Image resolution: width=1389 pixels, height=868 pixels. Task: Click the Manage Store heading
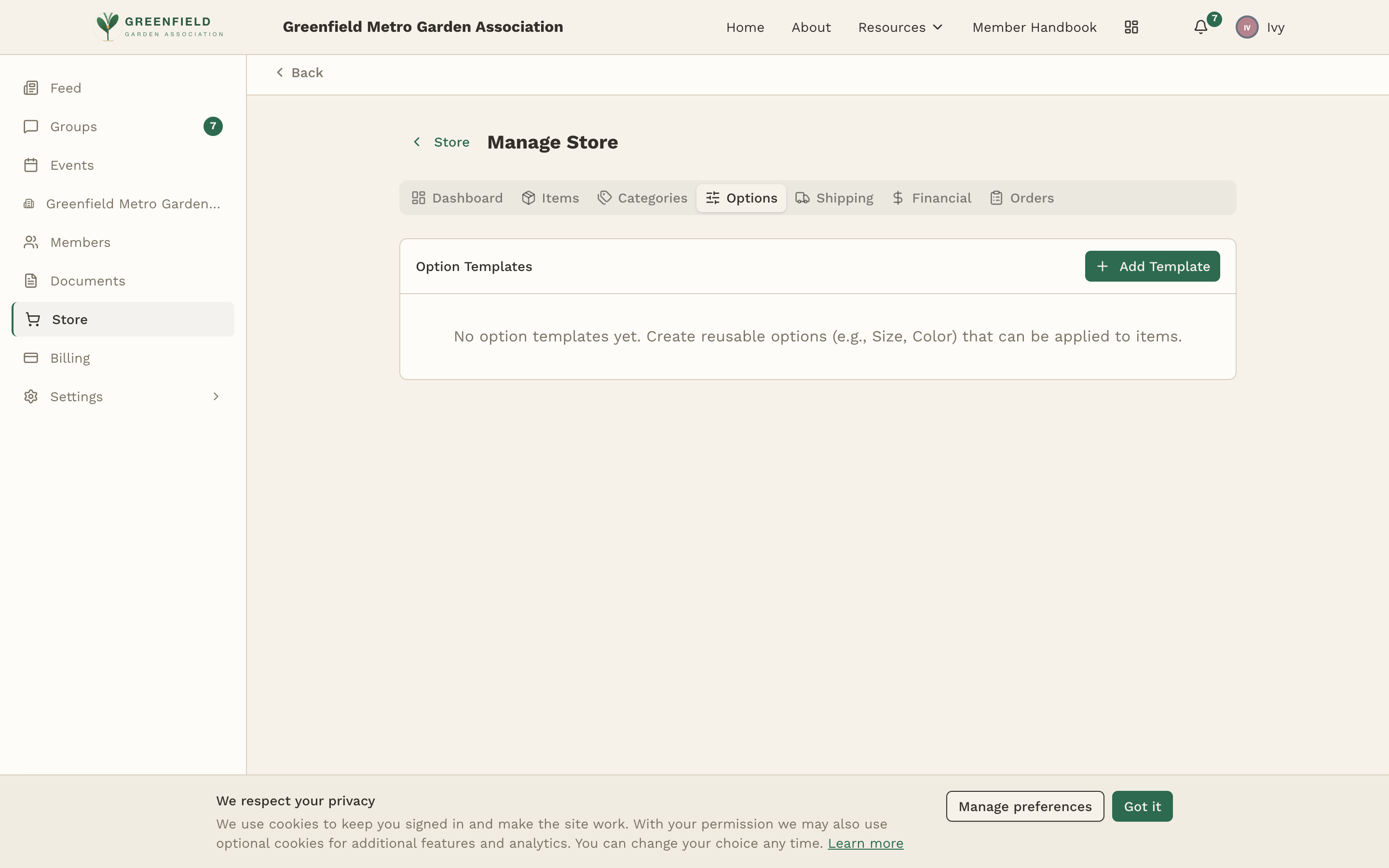point(552,142)
